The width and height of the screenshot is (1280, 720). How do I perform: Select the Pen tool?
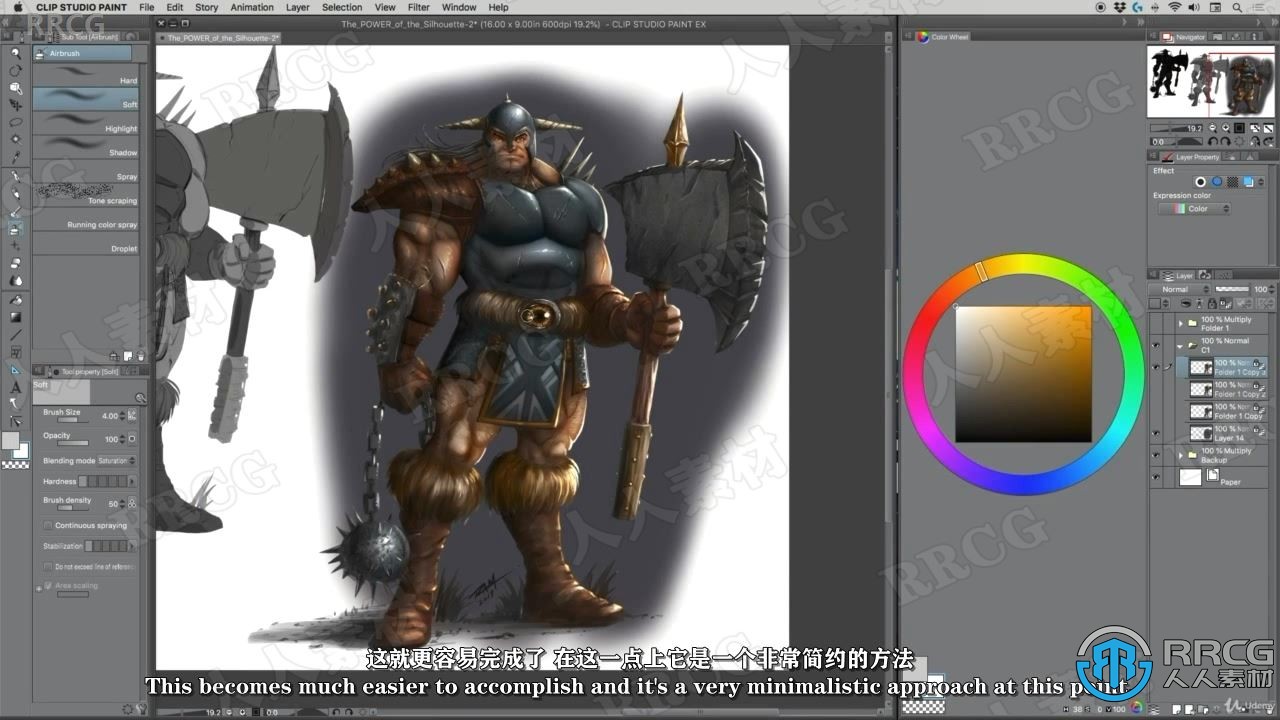pos(15,177)
